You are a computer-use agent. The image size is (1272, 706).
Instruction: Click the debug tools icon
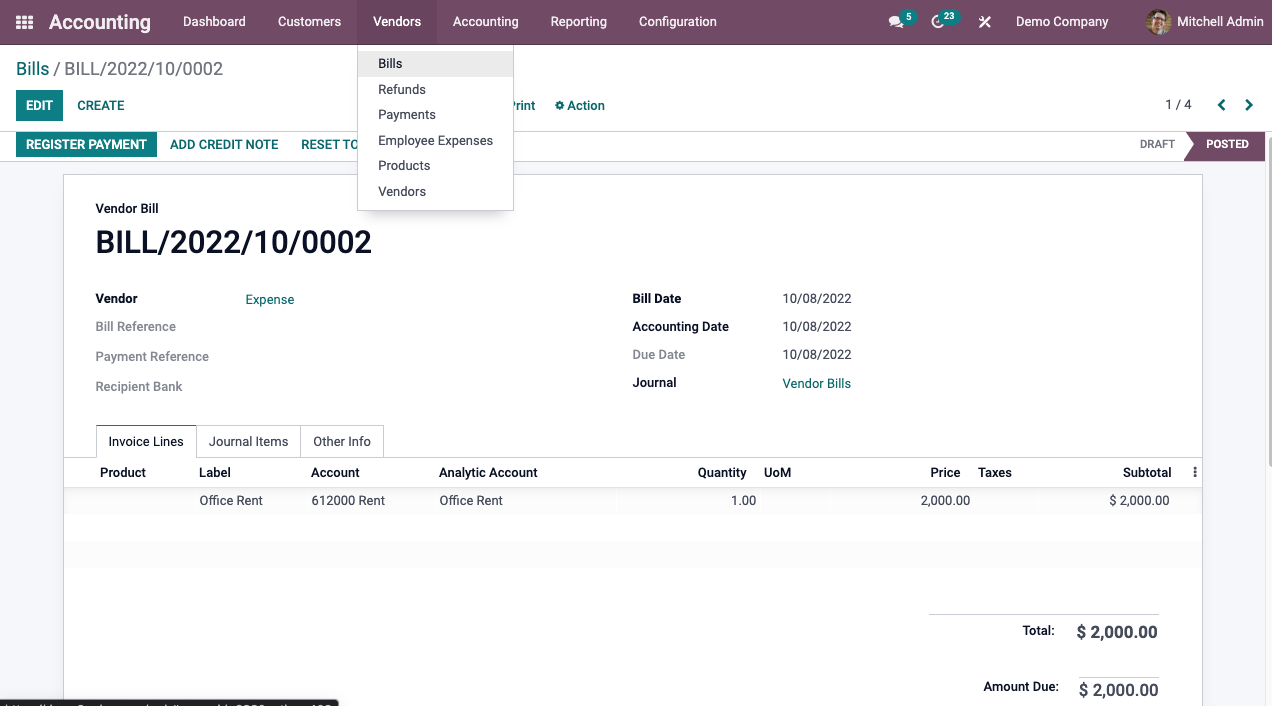pyautogui.click(x=985, y=22)
